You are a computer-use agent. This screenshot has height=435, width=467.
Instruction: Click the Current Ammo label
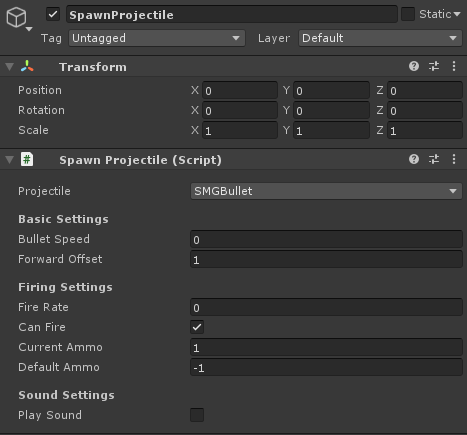(60, 347)
